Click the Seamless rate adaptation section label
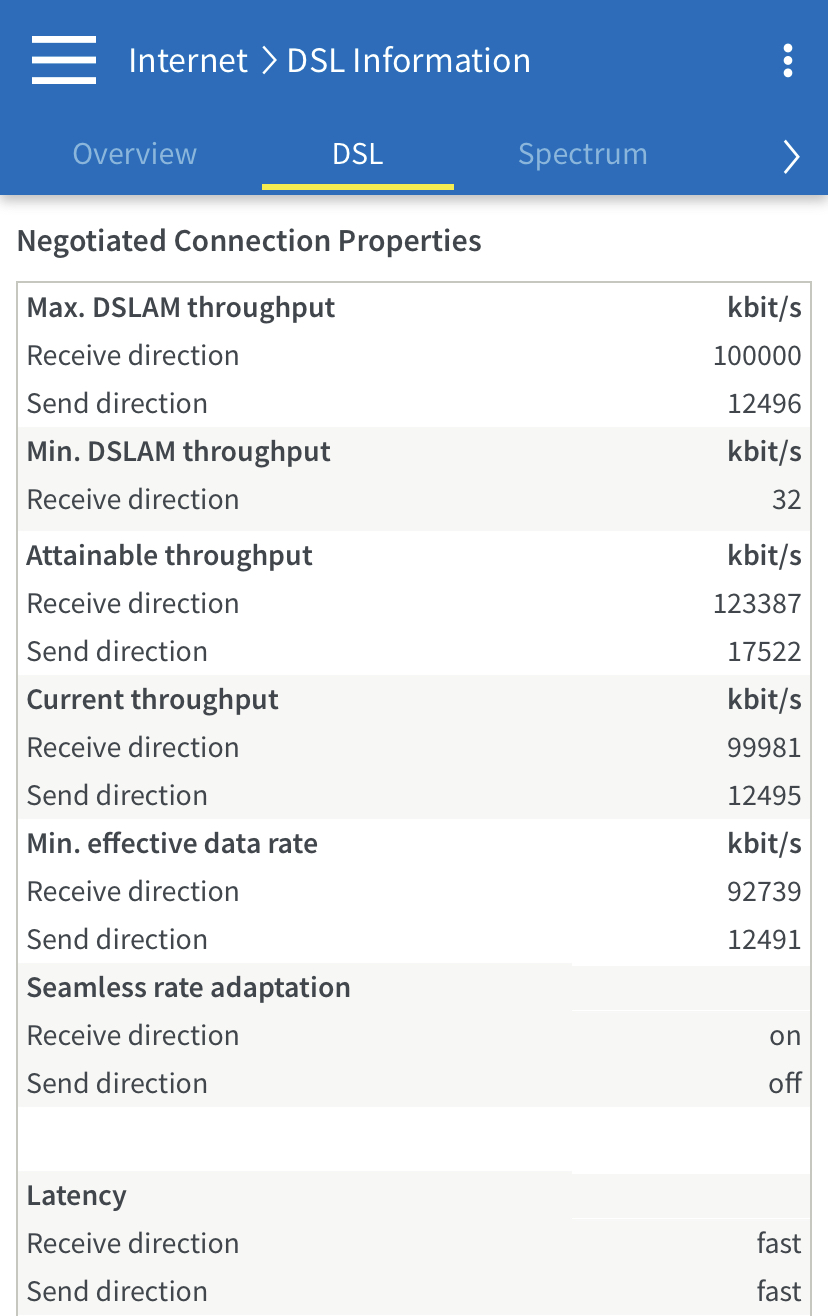Screen dimensions: 828x1316 coord(189,988)
